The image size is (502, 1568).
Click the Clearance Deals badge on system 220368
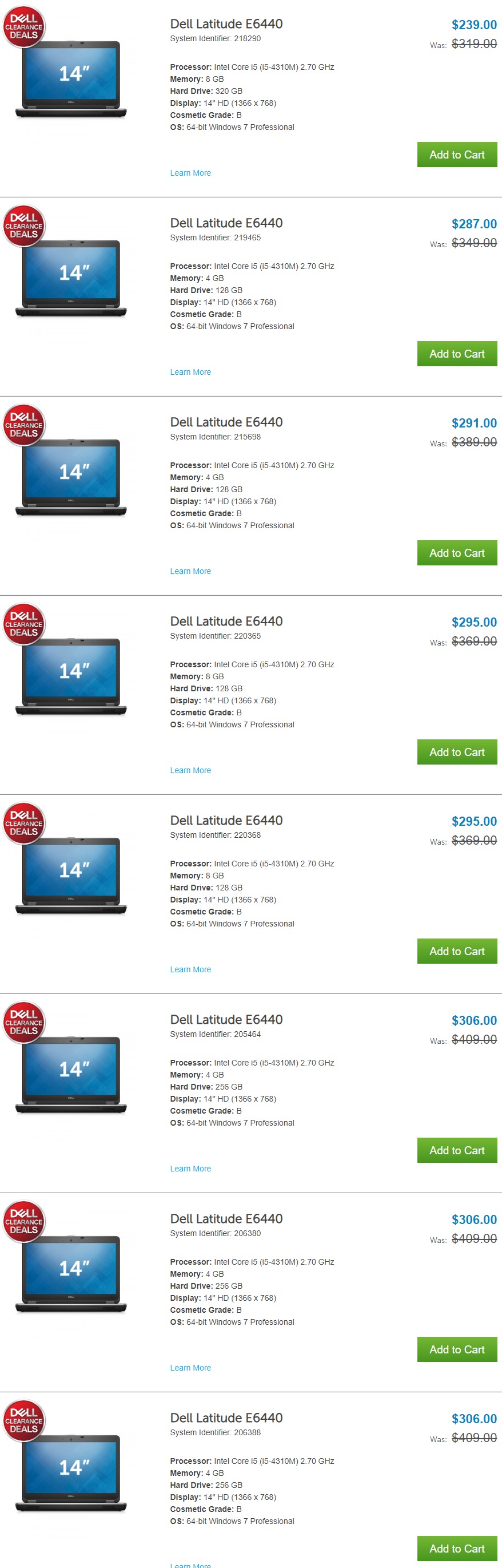coord(24,823)
